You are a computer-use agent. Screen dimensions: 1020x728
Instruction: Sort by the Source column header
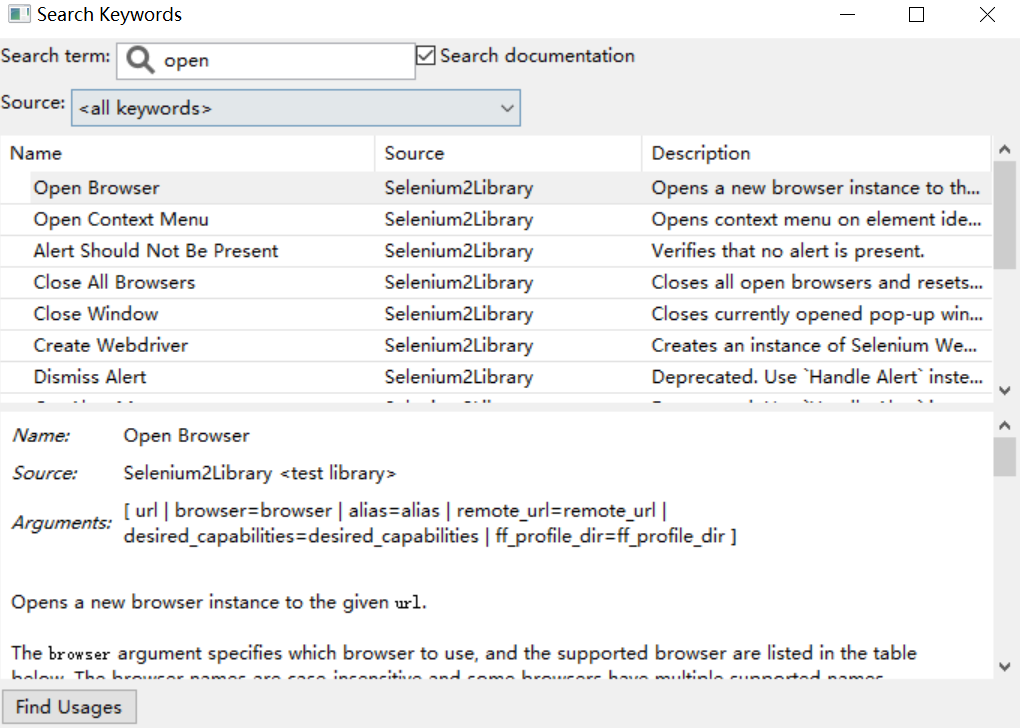click(x=508, y=153)
